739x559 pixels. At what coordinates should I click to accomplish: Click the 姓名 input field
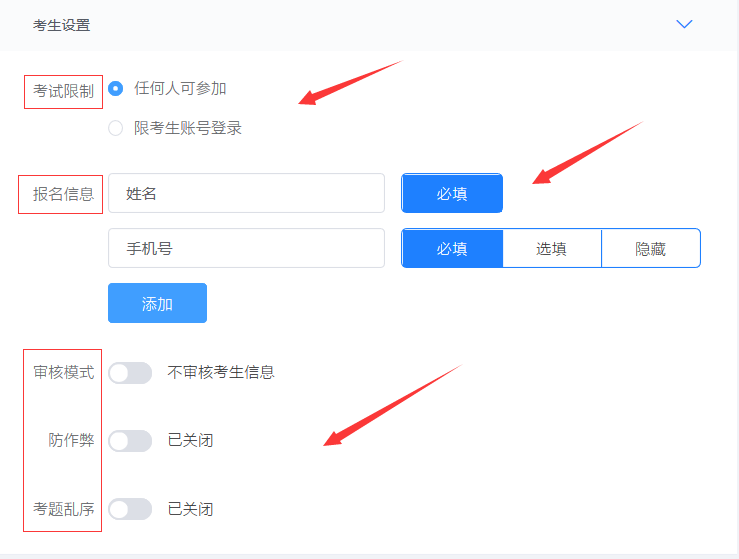coord(246,193)
